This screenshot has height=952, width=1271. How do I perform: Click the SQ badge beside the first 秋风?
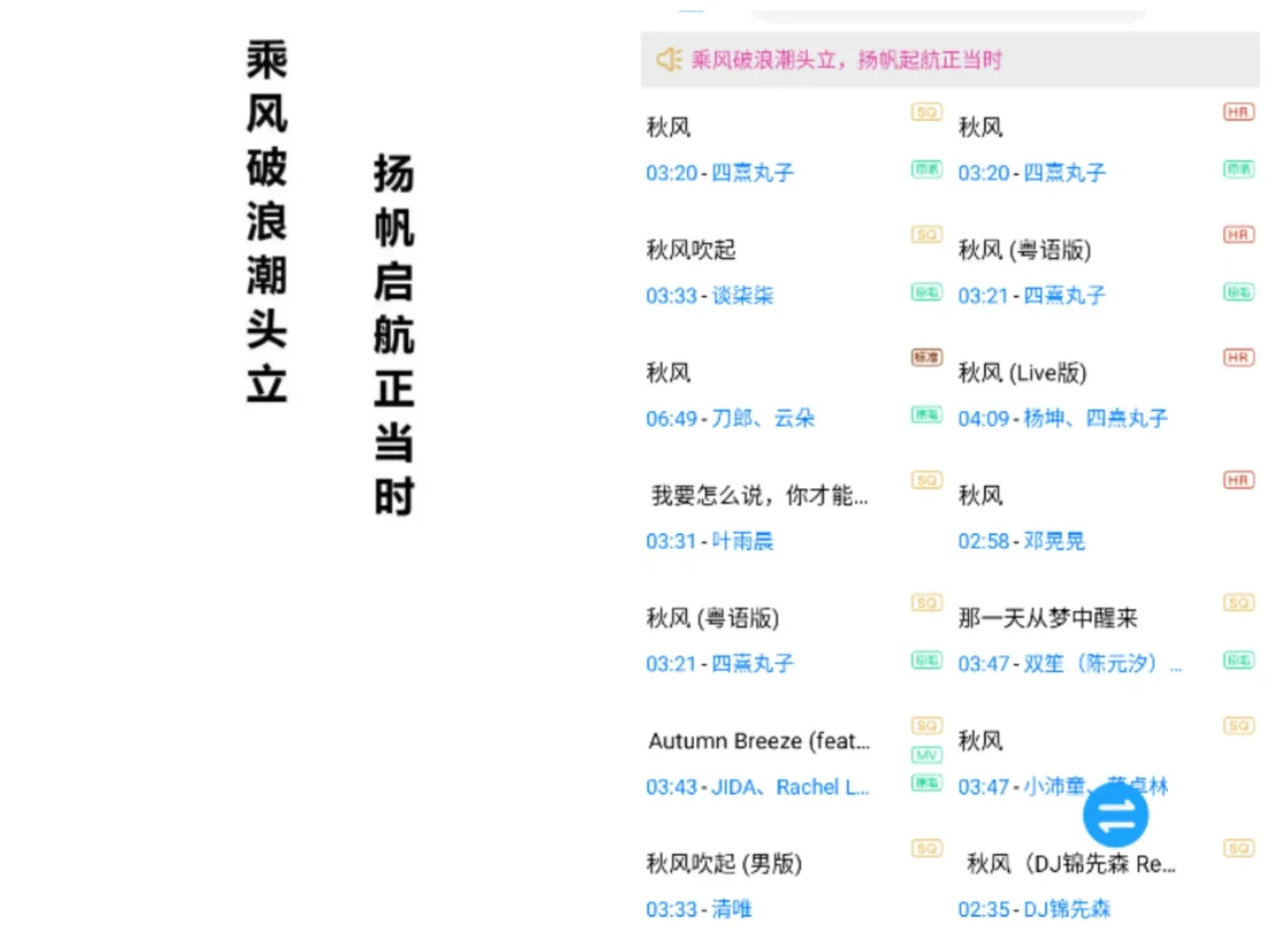coord(925,111)
